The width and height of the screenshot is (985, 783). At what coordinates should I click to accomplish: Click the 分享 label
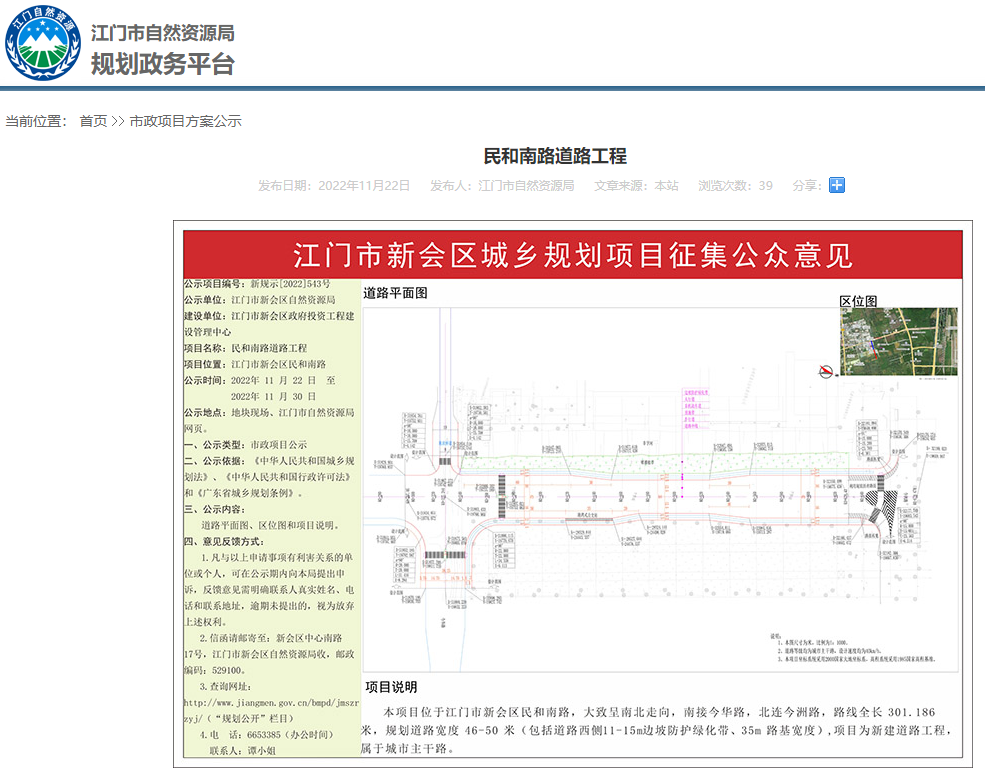point(806,185)
